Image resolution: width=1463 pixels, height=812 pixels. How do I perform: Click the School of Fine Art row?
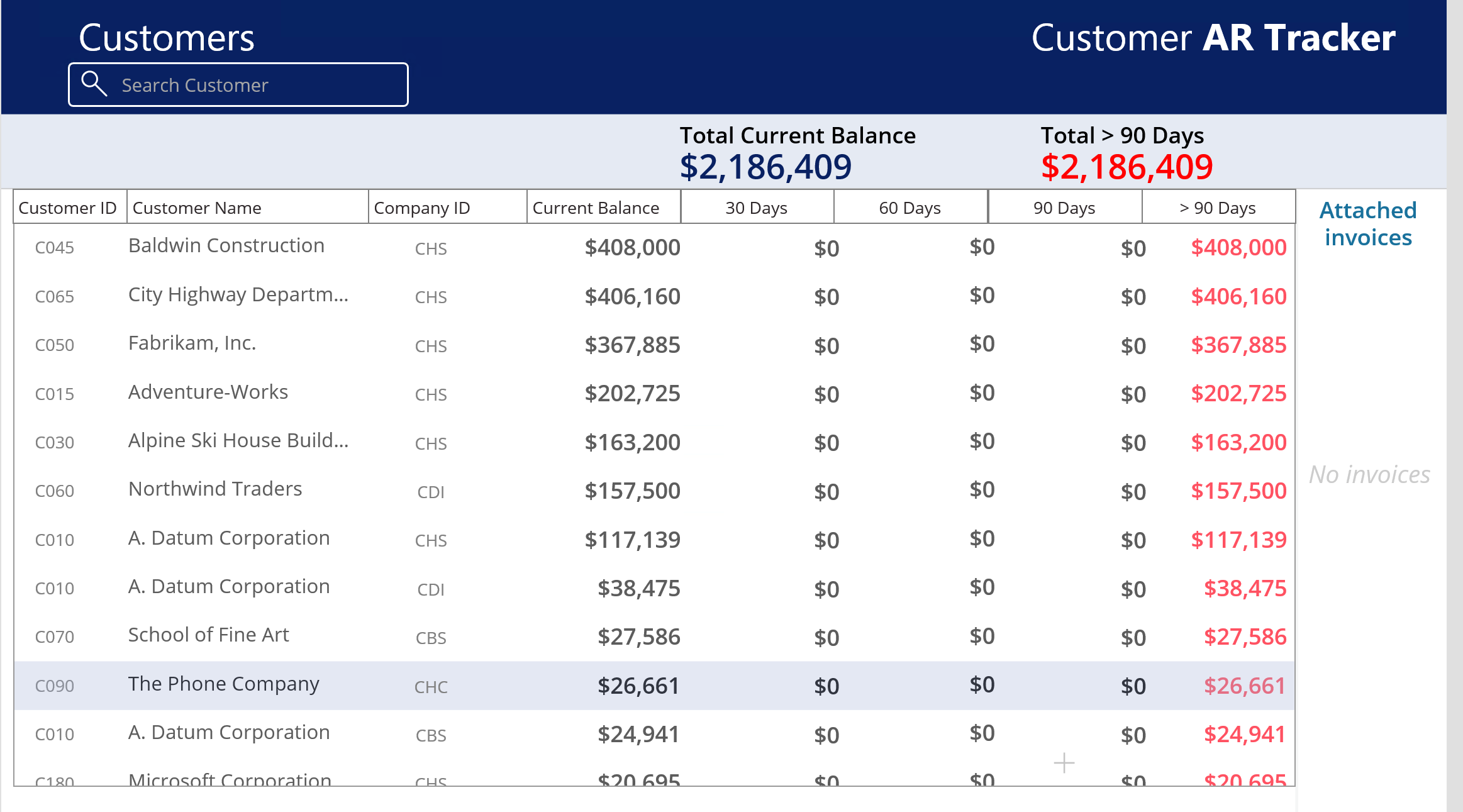pyautogui.click(x=208, y=635)
